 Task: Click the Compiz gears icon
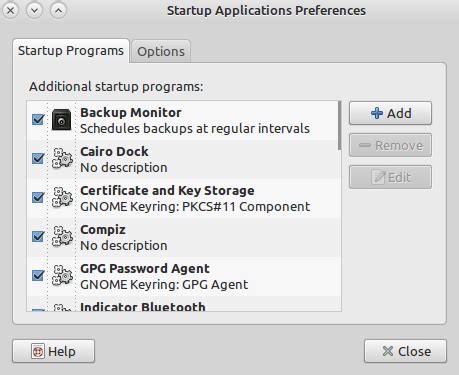62,236
